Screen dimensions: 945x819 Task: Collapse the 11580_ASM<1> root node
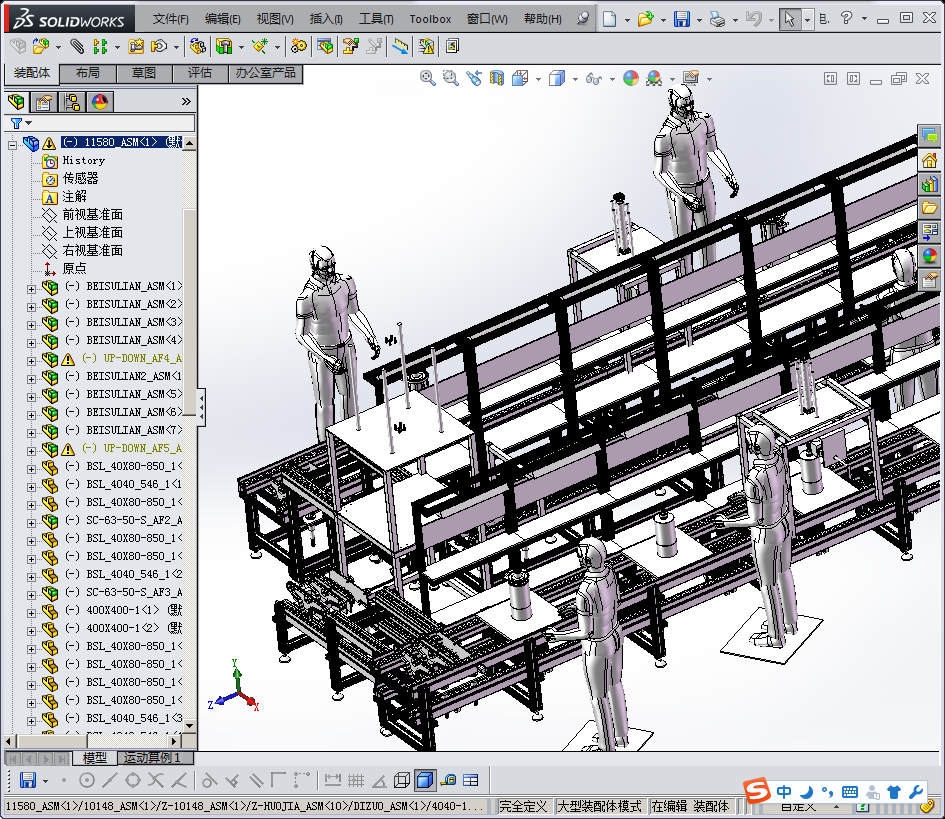point(12,144)
